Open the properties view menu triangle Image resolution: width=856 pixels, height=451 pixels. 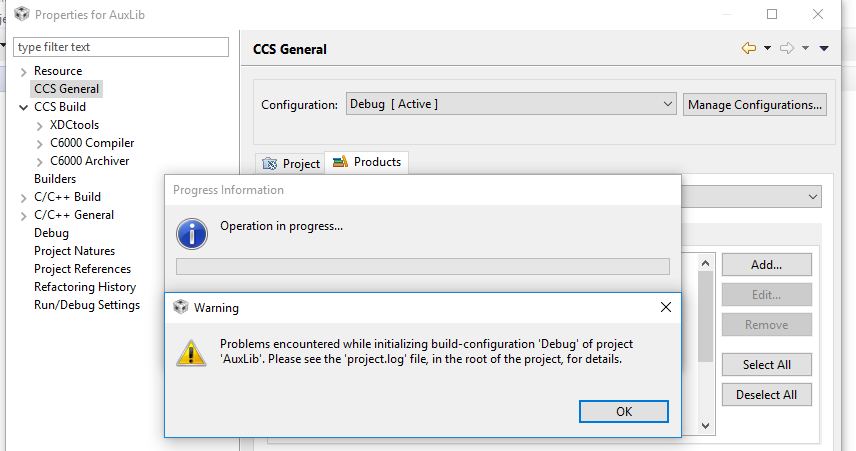click(x=824, y=48)
